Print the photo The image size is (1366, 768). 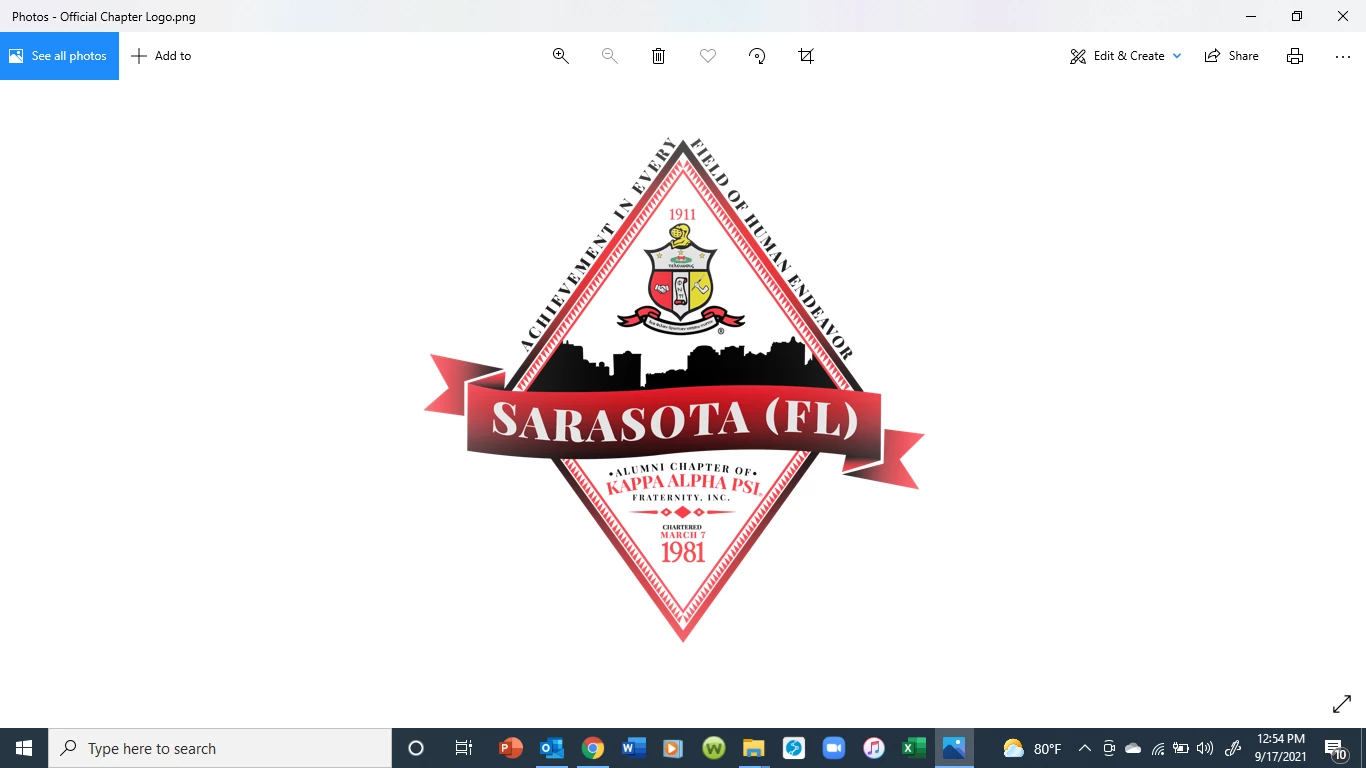[1295, 56]
